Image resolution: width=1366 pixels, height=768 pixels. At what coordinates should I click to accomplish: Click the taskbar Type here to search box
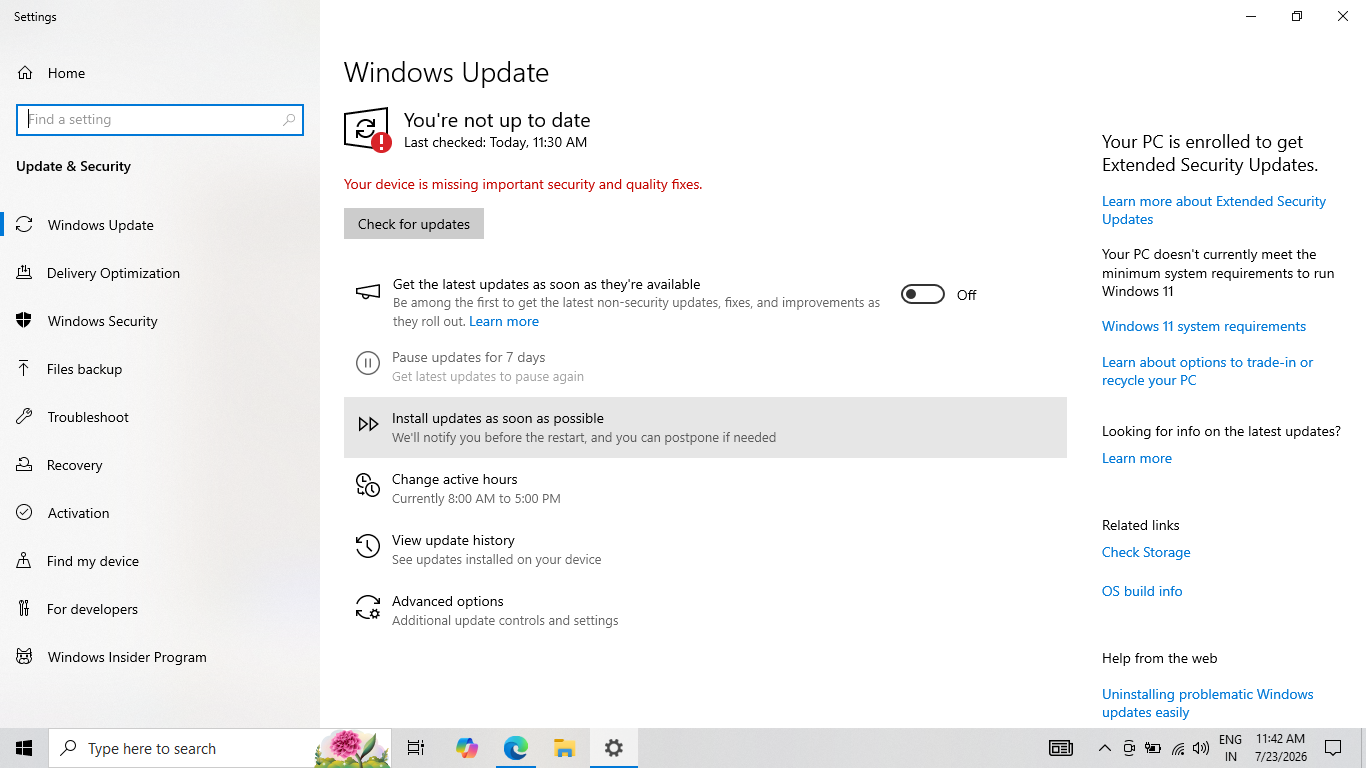point(219,748)
